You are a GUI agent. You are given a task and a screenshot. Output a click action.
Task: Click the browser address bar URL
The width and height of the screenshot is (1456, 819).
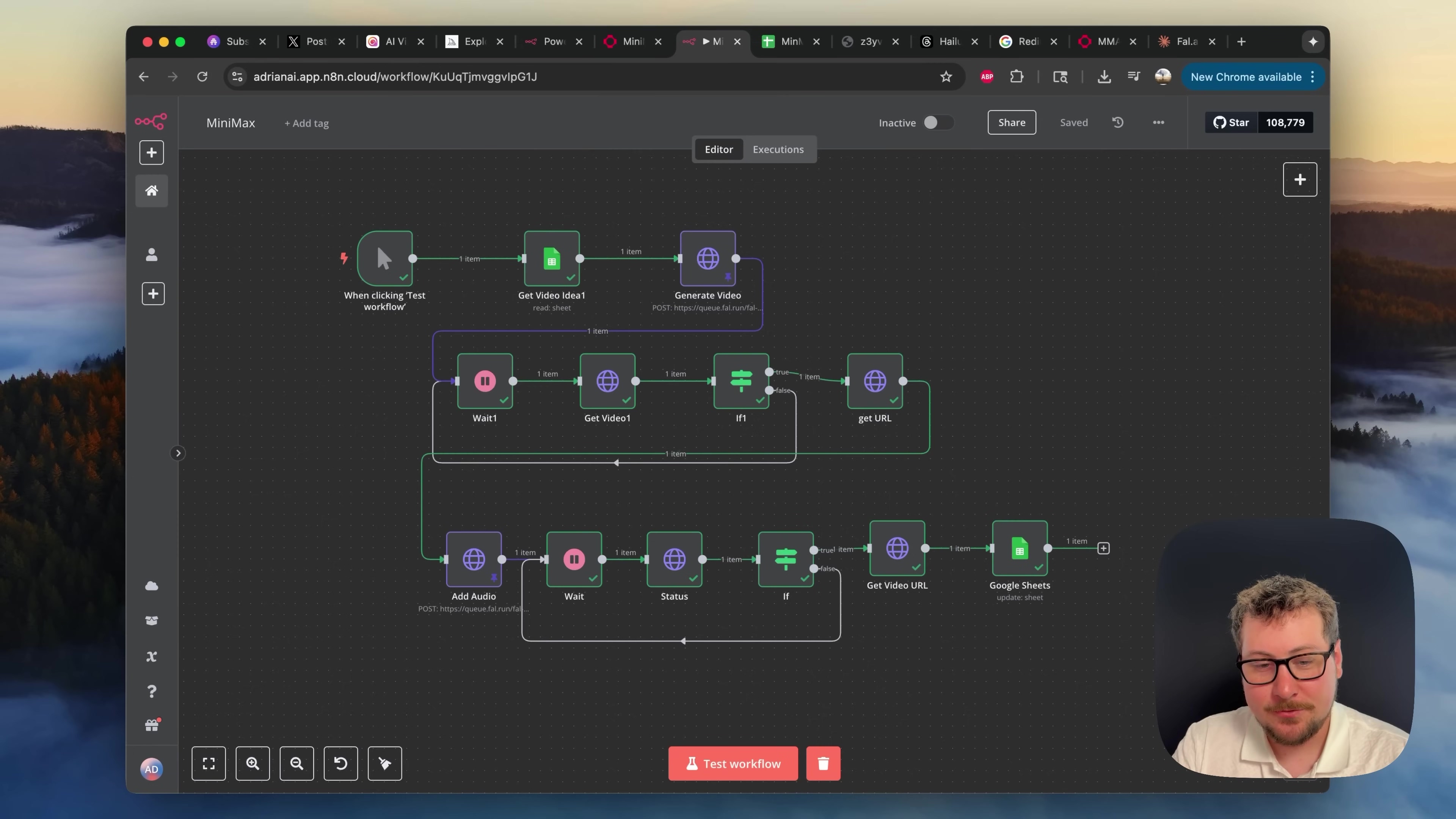click(395, 77)
